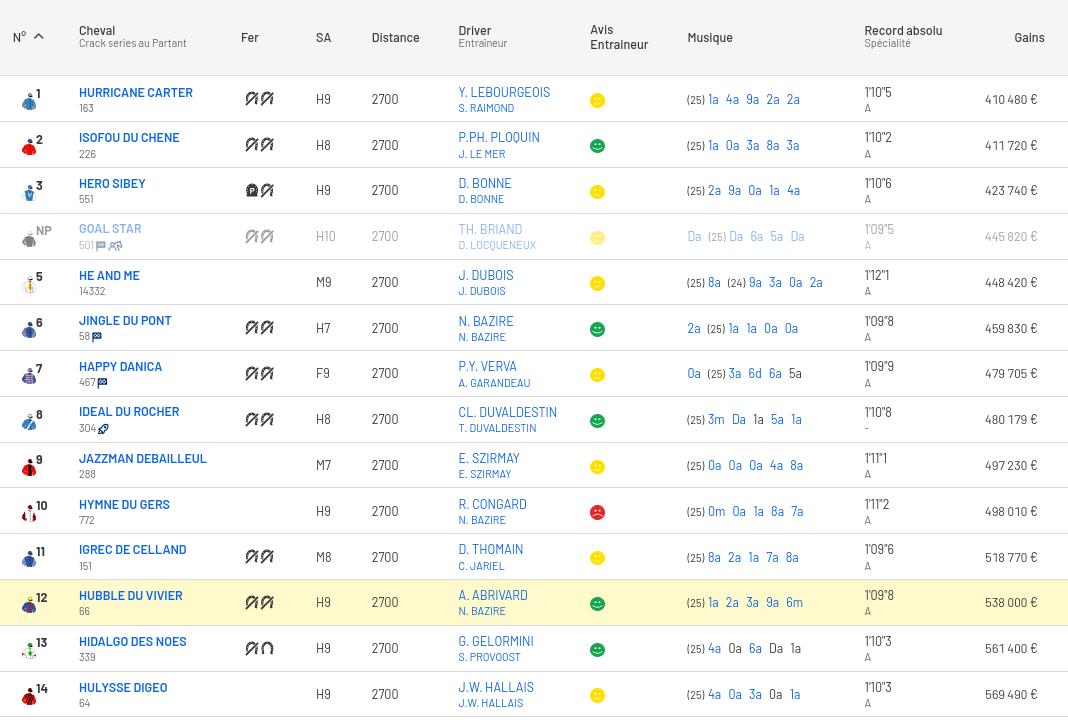Open the 1a result in Hurricane Carter's musique

(x=713, y=100)
